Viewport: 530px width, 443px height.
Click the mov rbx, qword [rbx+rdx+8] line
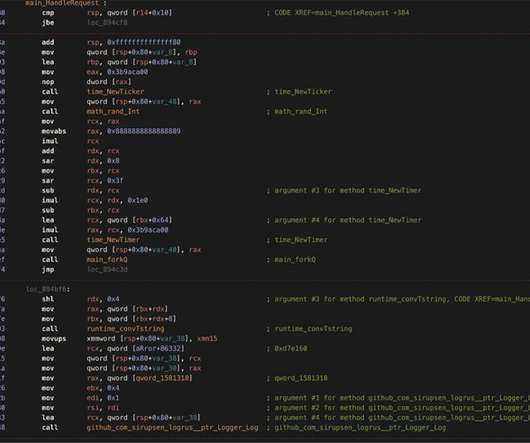pyautogui.click(x=109, y=319)
